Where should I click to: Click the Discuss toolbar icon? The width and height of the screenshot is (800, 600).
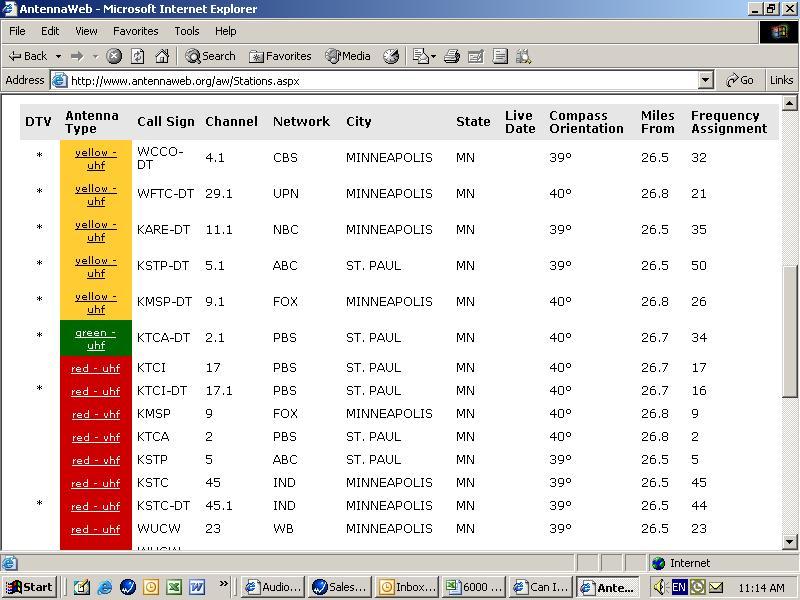[x=500, y=56]
